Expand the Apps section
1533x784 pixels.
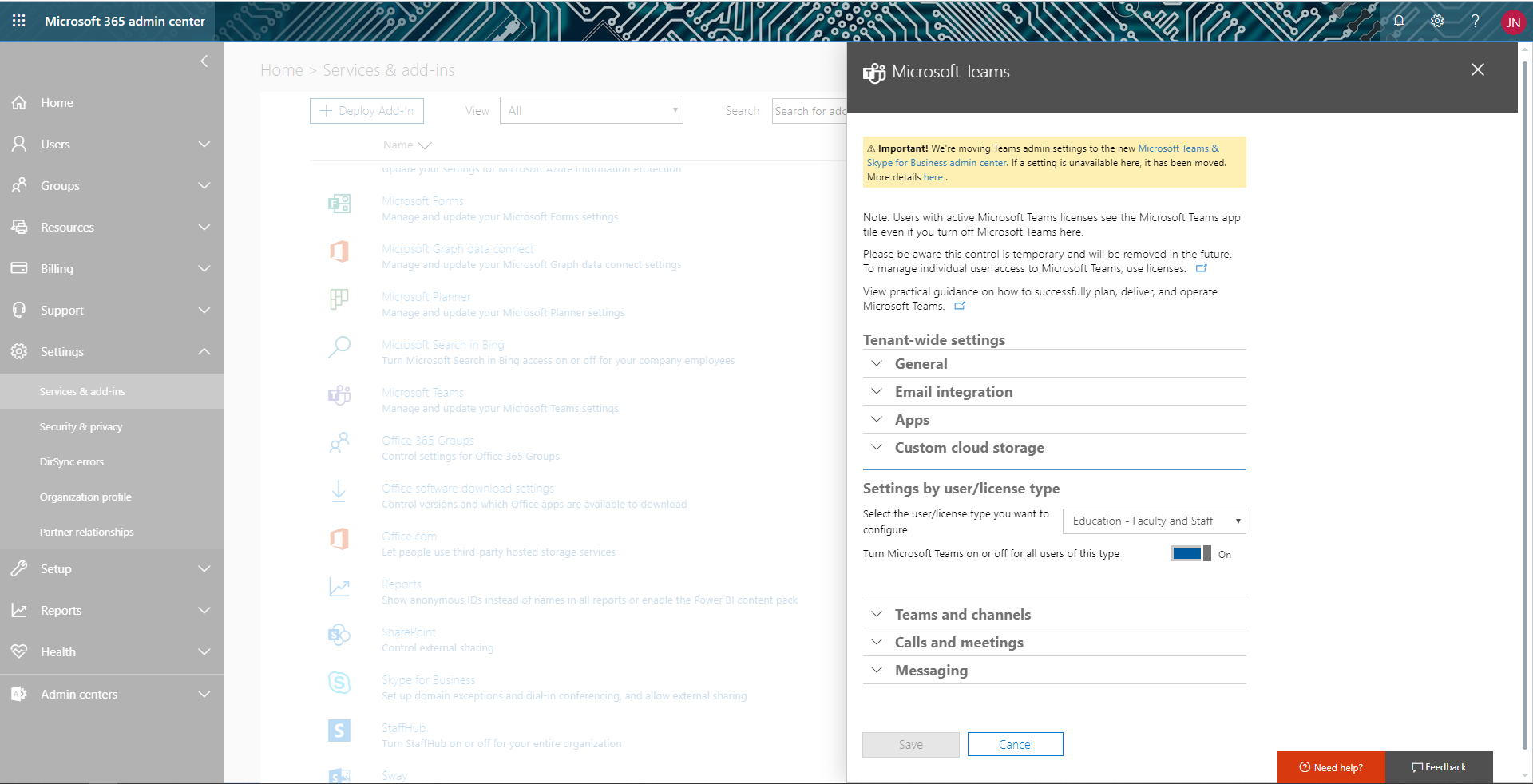tap(1054, 419)
